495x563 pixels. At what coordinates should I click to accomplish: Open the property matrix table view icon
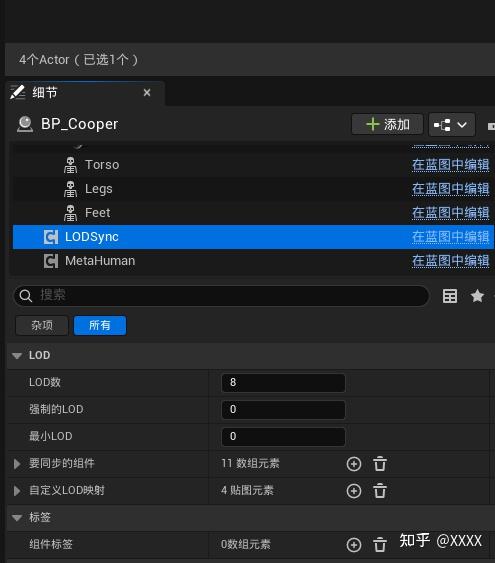point(450,296)
